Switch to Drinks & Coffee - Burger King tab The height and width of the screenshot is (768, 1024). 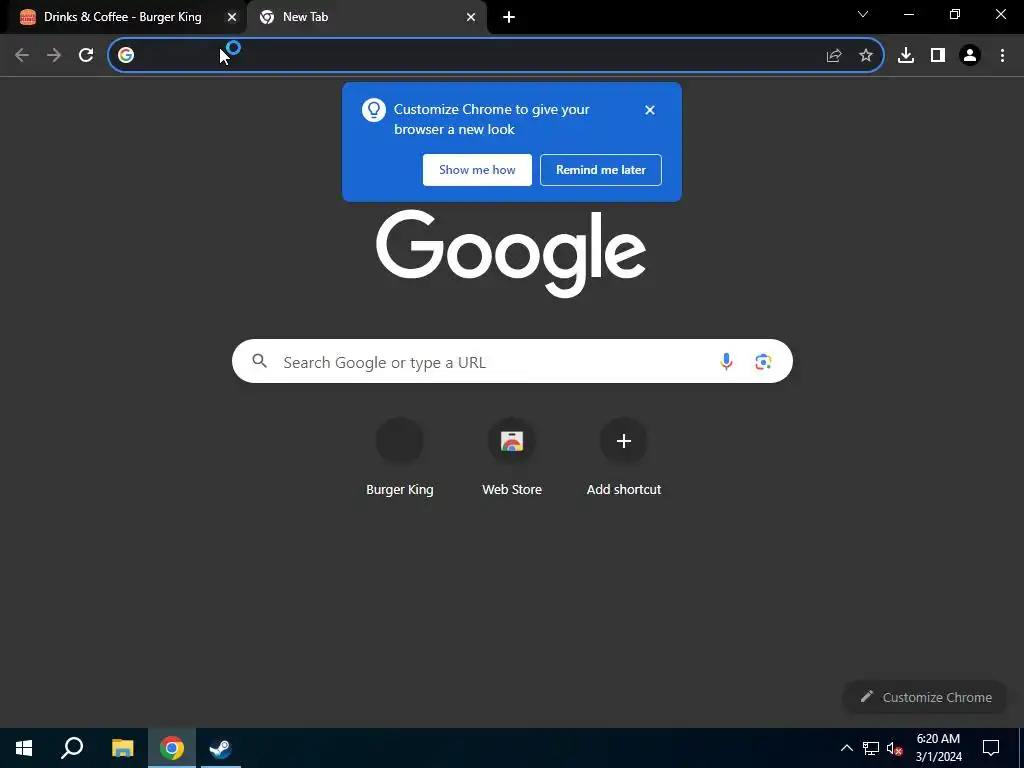click(123, 17)
